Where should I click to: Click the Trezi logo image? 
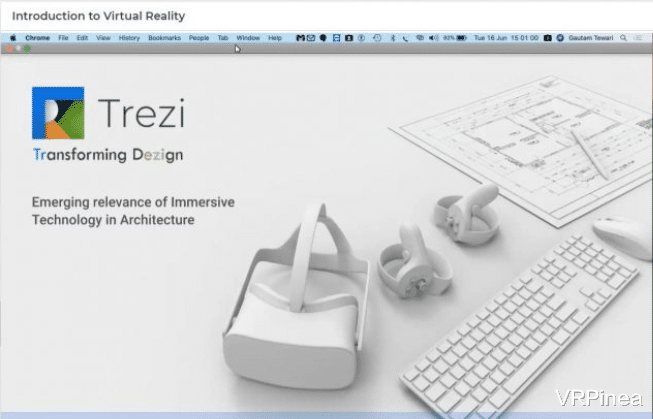click(58, 113)
